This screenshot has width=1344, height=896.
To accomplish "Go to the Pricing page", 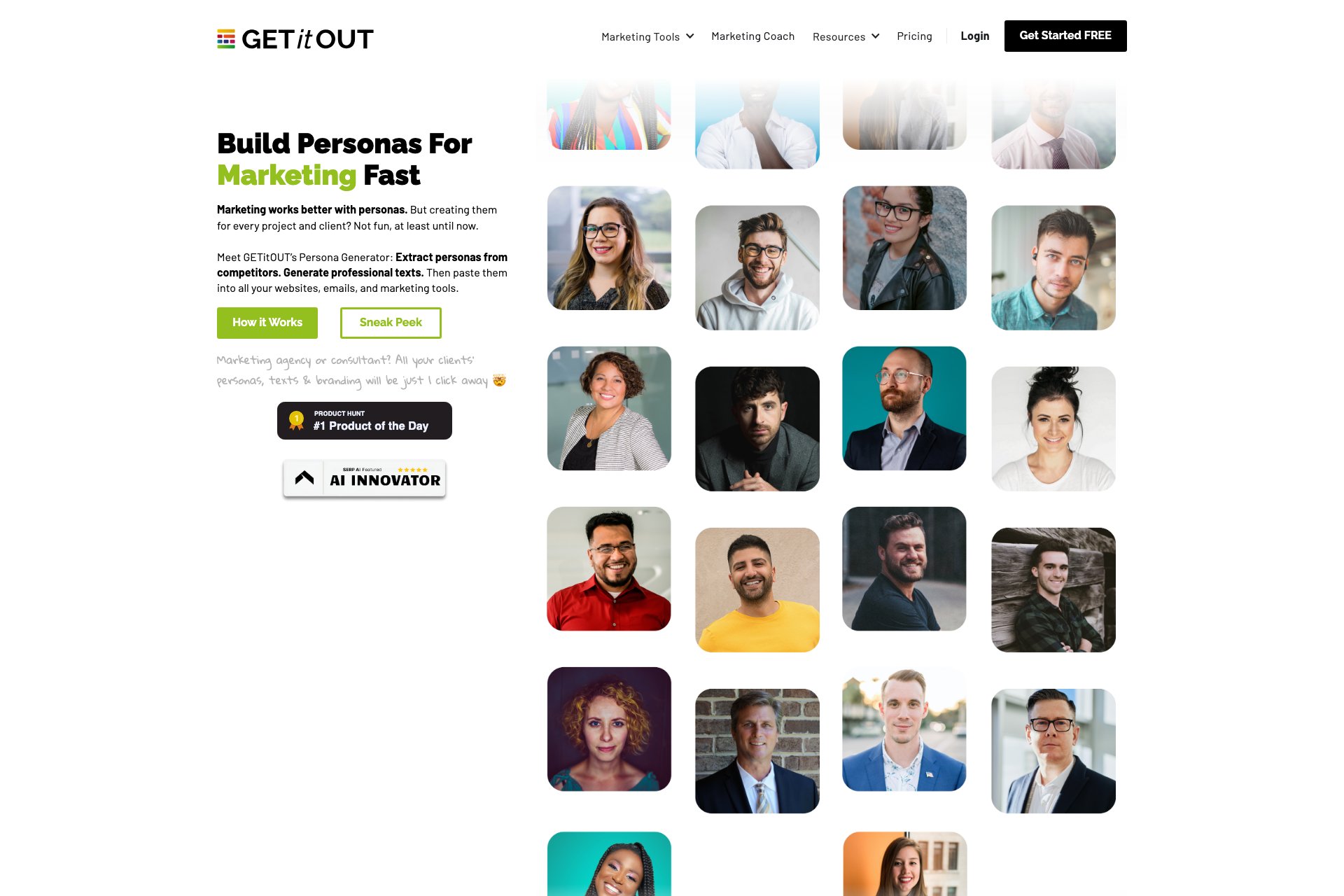I will (x=914, y=36).
